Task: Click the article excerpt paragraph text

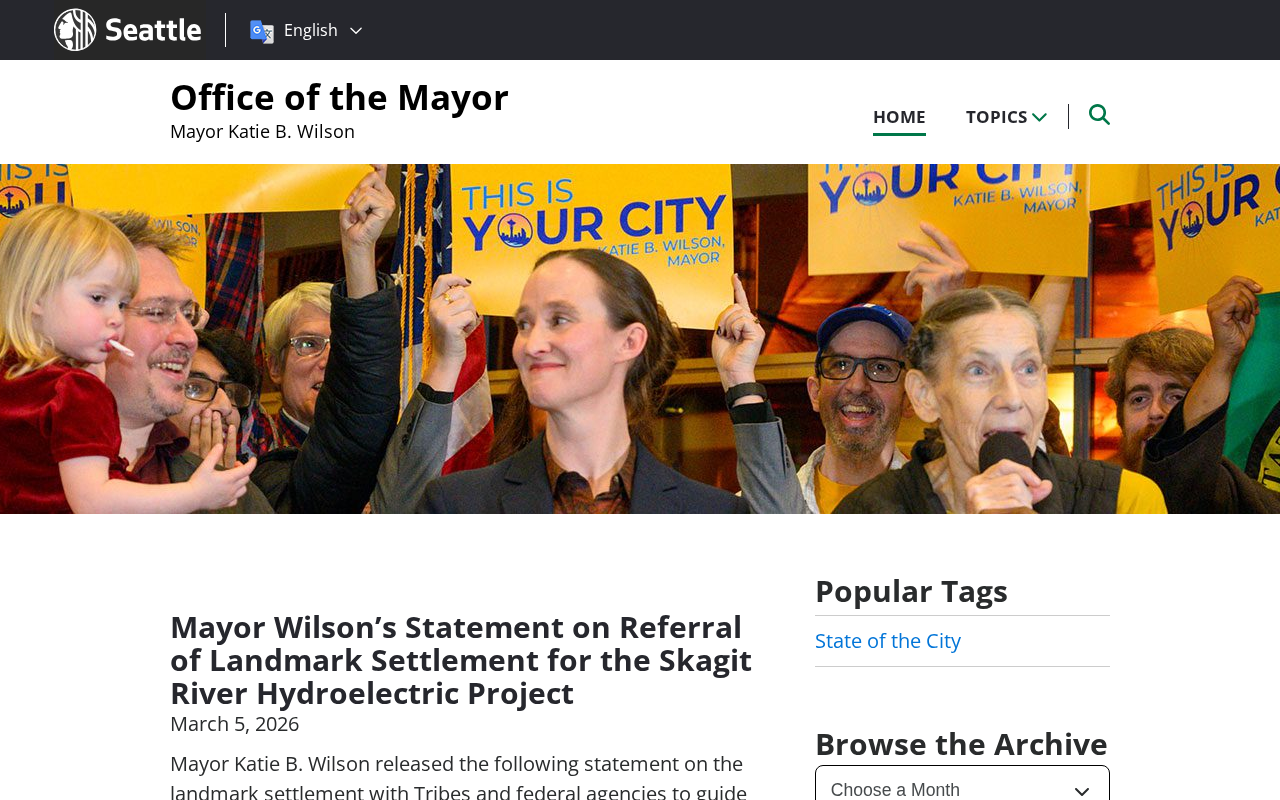Action: pyautogui.click(x=458, y=776)
